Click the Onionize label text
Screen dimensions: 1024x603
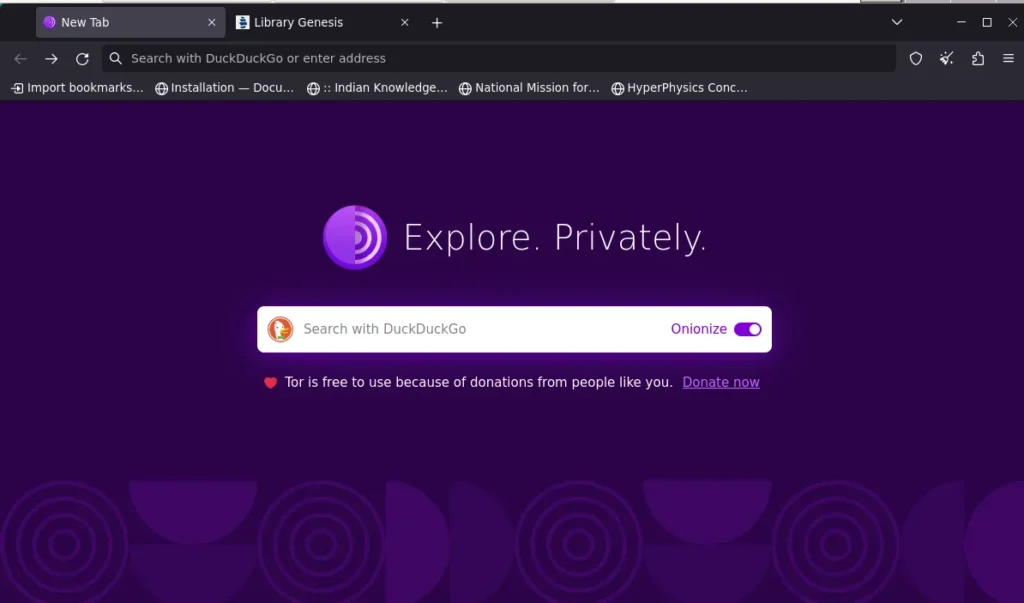click(x=699, y=329)
